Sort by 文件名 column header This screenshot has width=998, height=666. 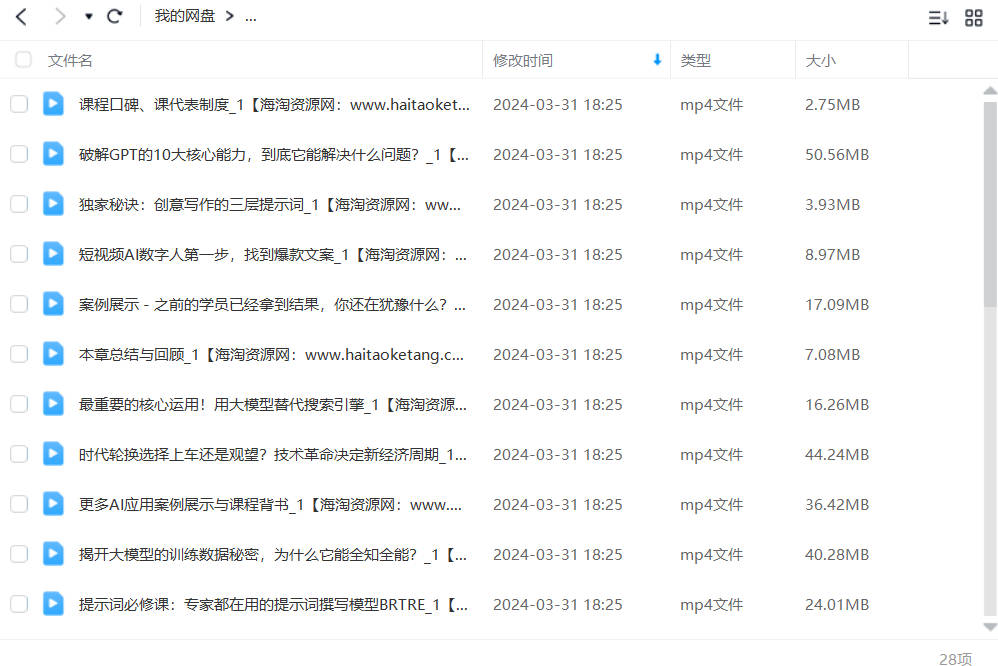[70, 60]
